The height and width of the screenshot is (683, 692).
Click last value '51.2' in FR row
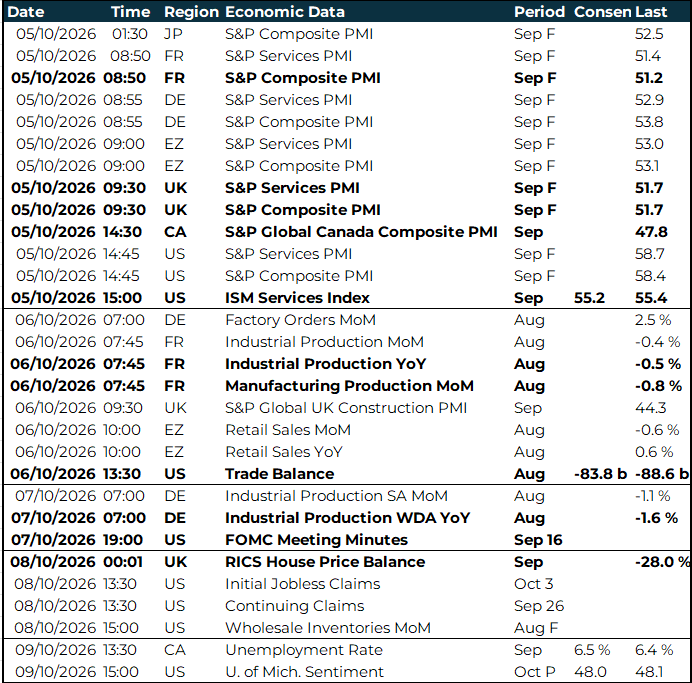pos(649,78)
